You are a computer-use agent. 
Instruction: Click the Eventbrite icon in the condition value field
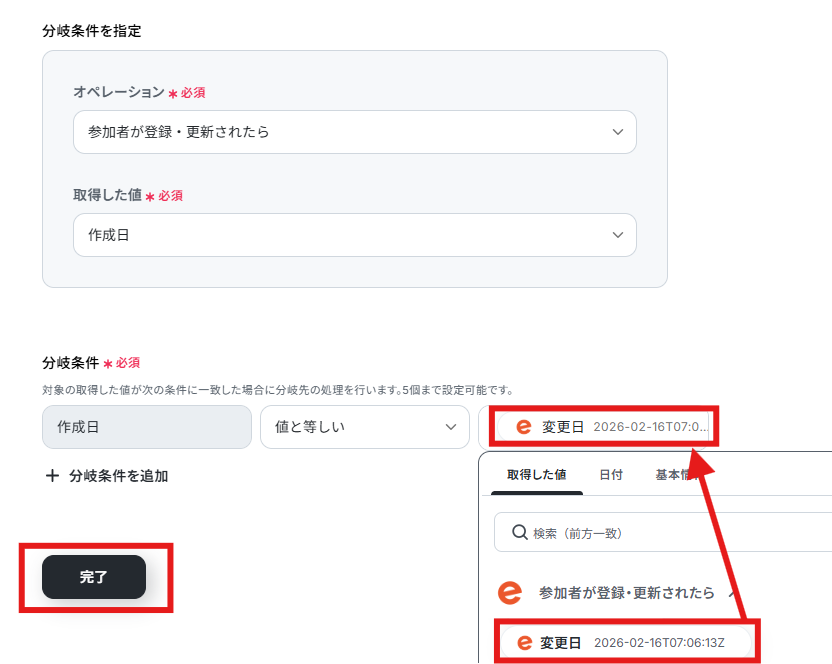524,427
